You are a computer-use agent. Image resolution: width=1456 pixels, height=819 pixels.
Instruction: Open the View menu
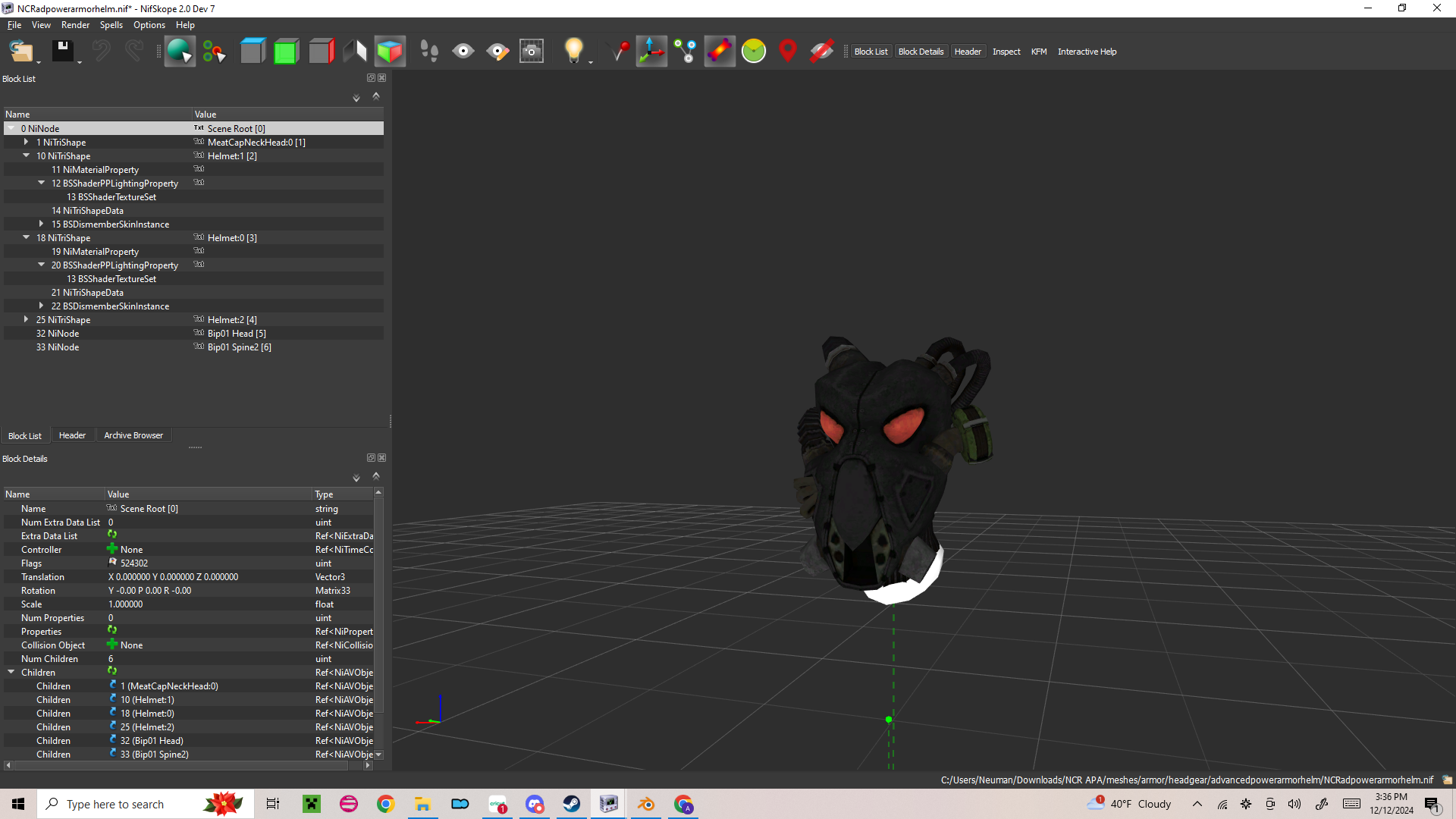click(x=41, y=25)
